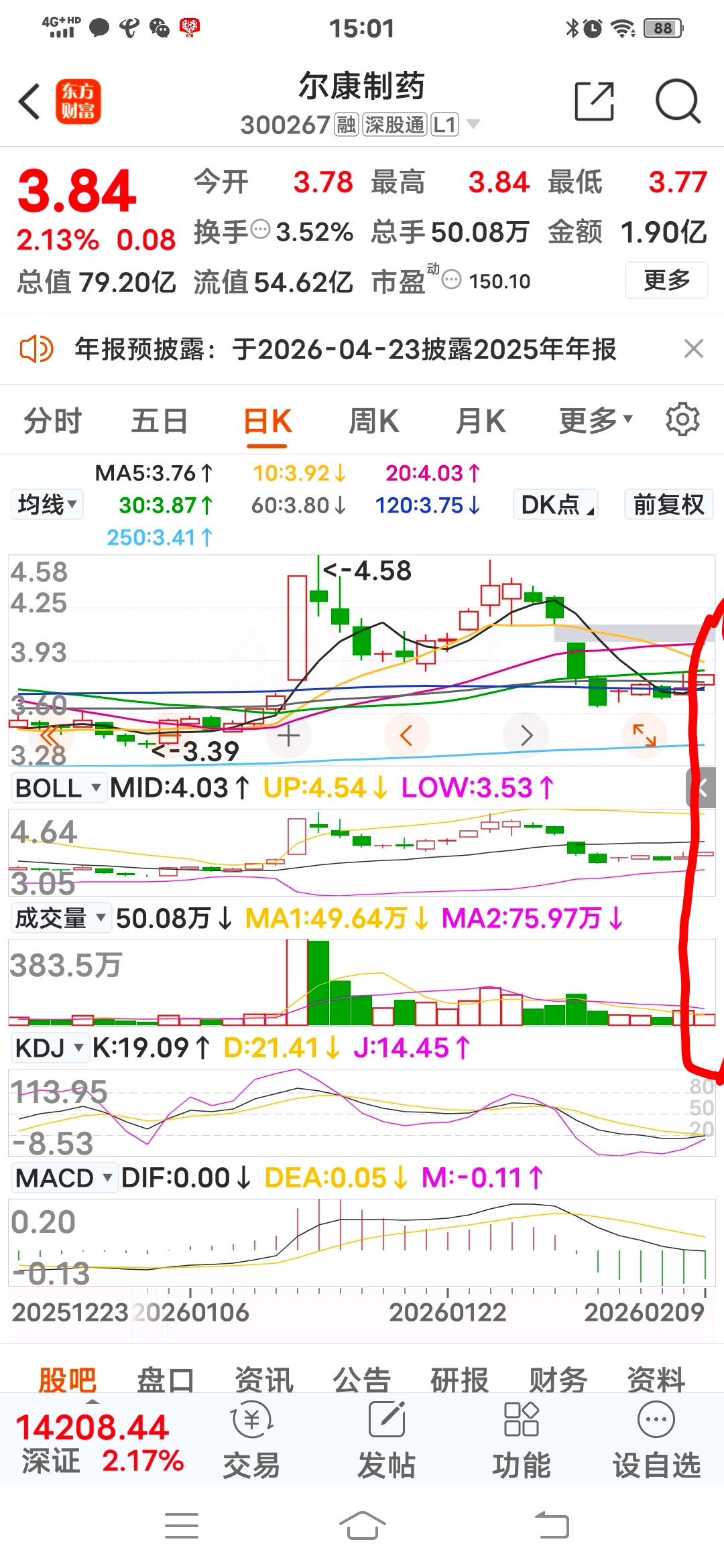Tap the double-left arrow on chart

(x=50, y=735)
